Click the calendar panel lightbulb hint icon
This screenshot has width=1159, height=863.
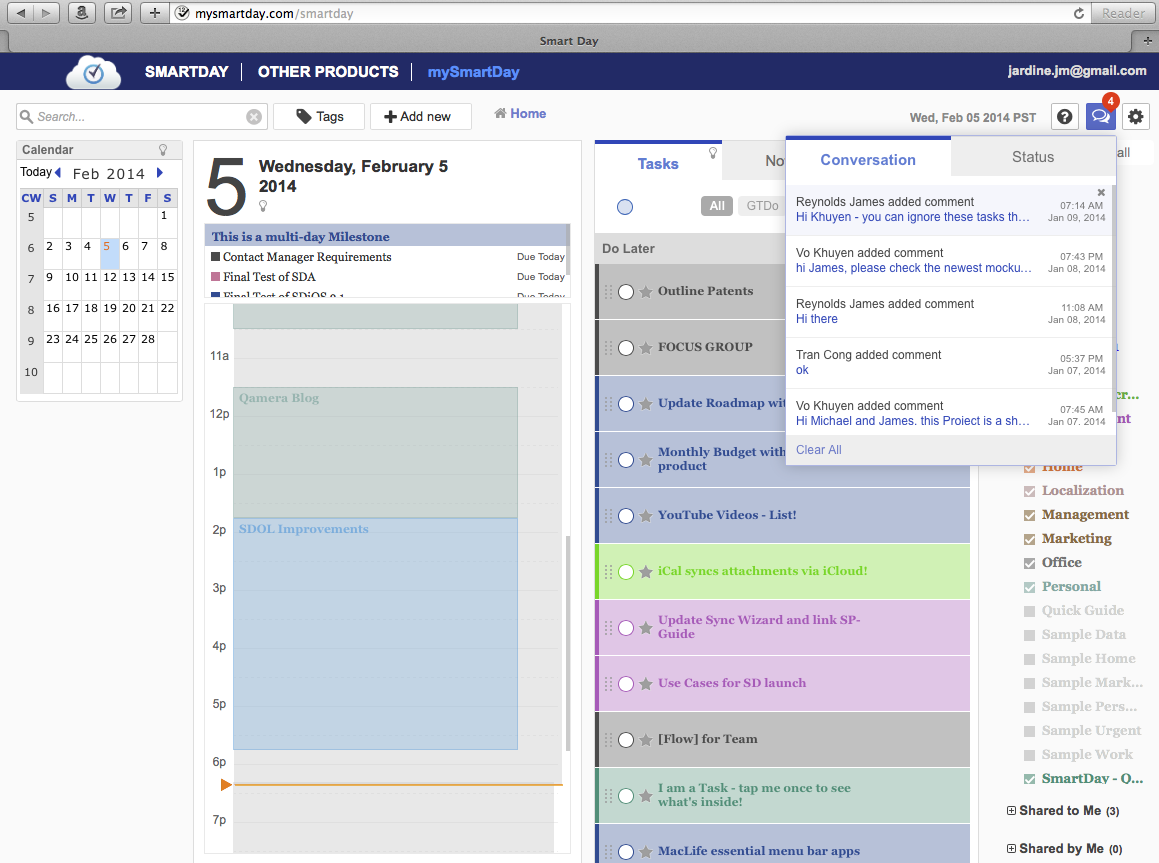pyautogui.click(x=163, y=150)
